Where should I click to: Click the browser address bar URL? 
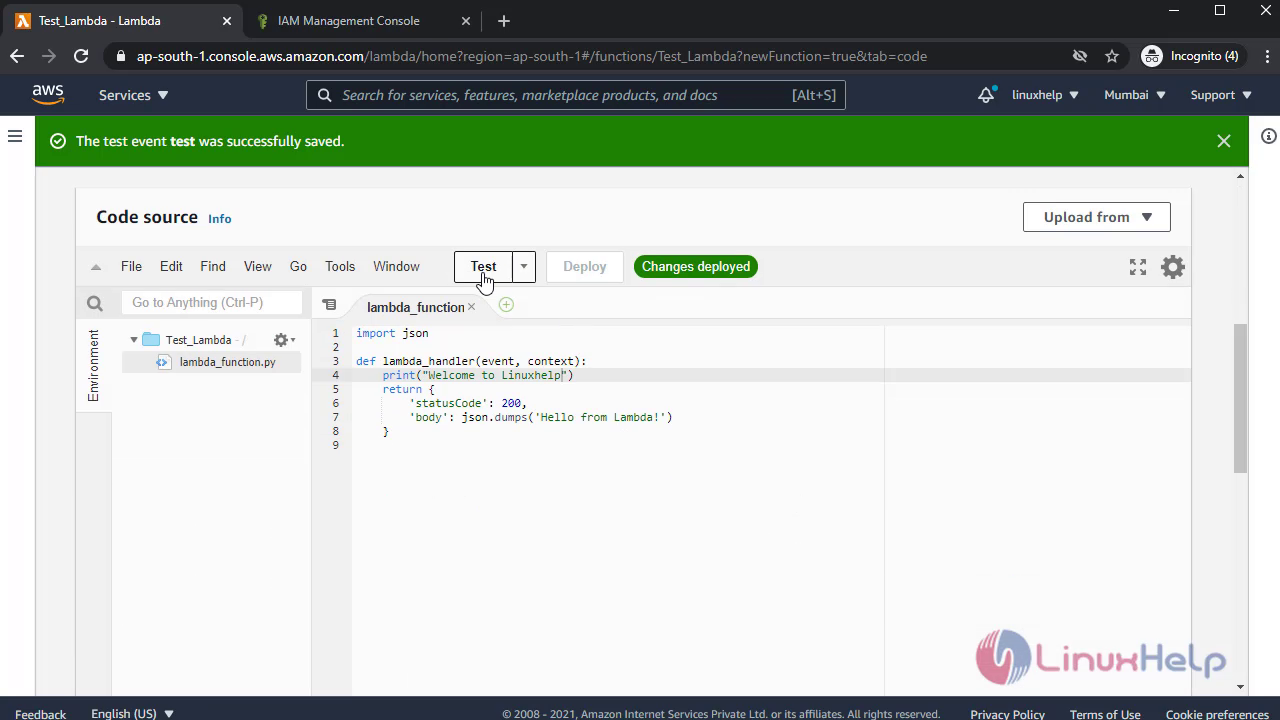tap(532, 56)
